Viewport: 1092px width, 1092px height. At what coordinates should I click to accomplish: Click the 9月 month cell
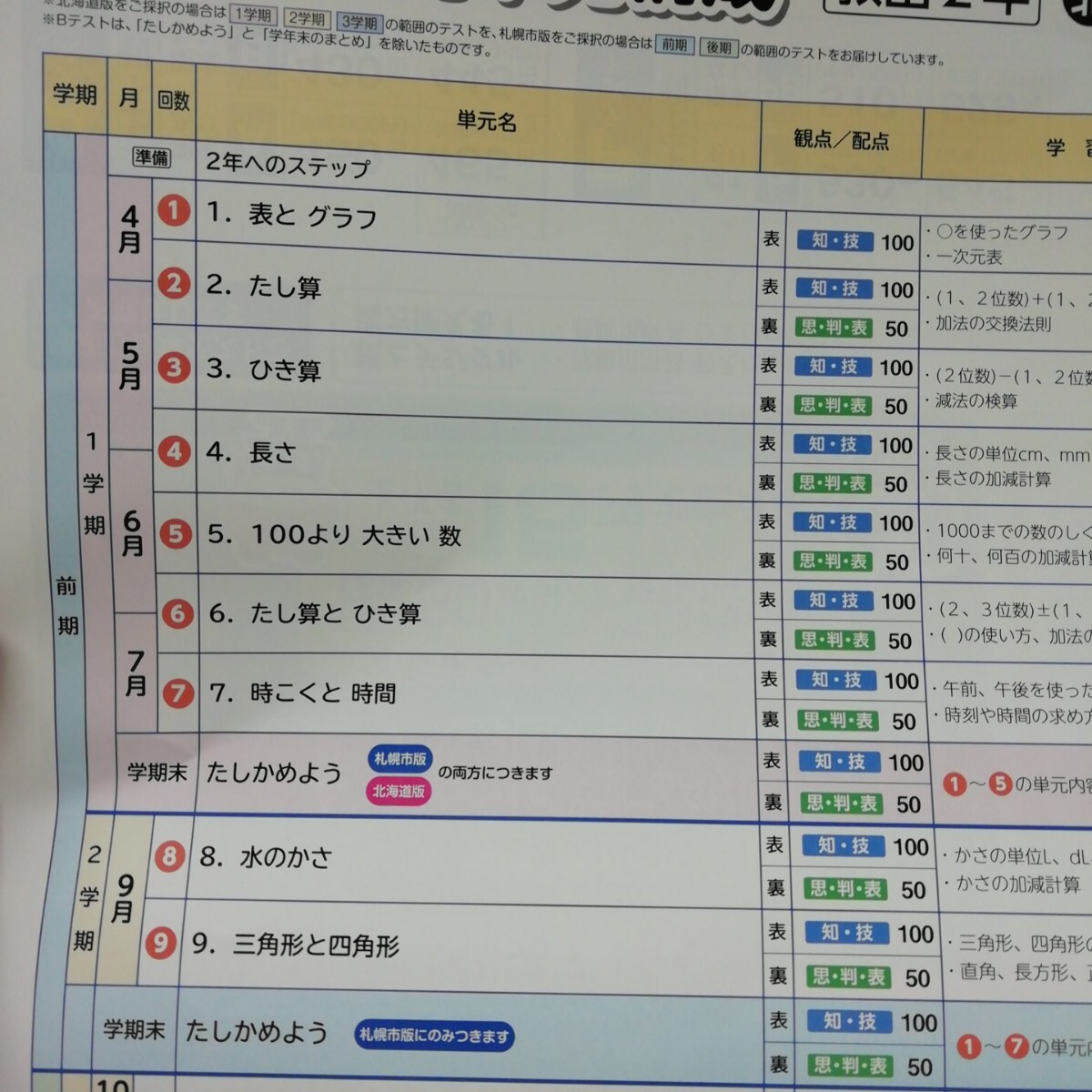tap(122, 898)
